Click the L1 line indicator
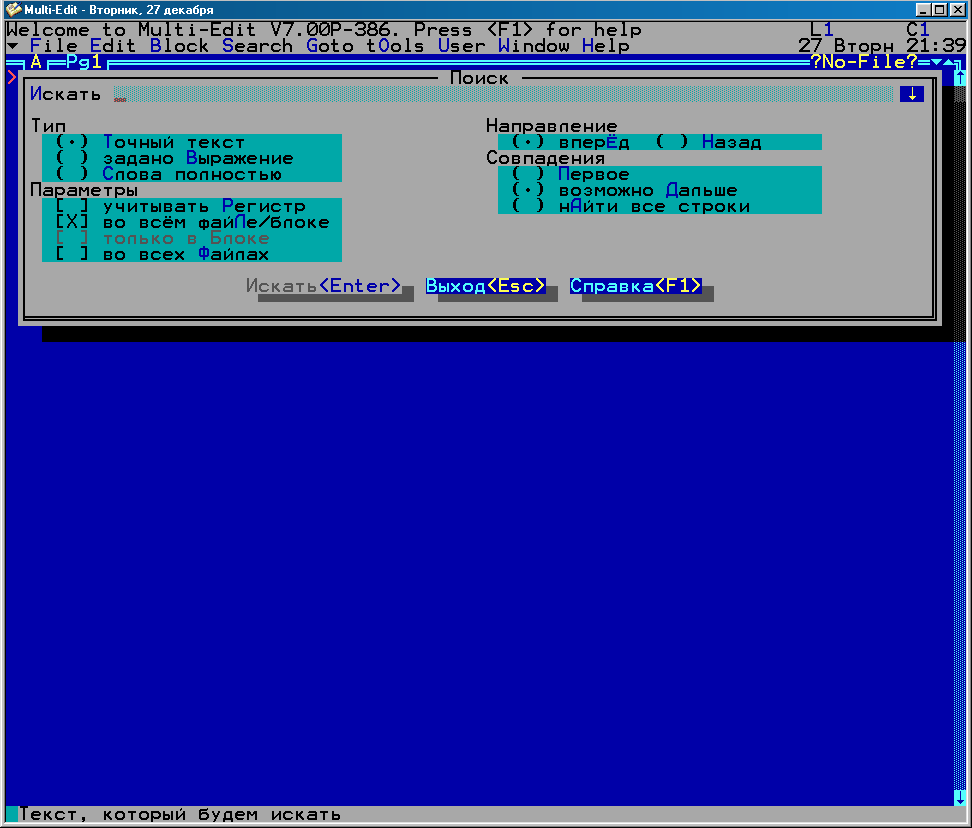Image resolution: width=972 pixels, height=828 pixels. click(822, 30)
